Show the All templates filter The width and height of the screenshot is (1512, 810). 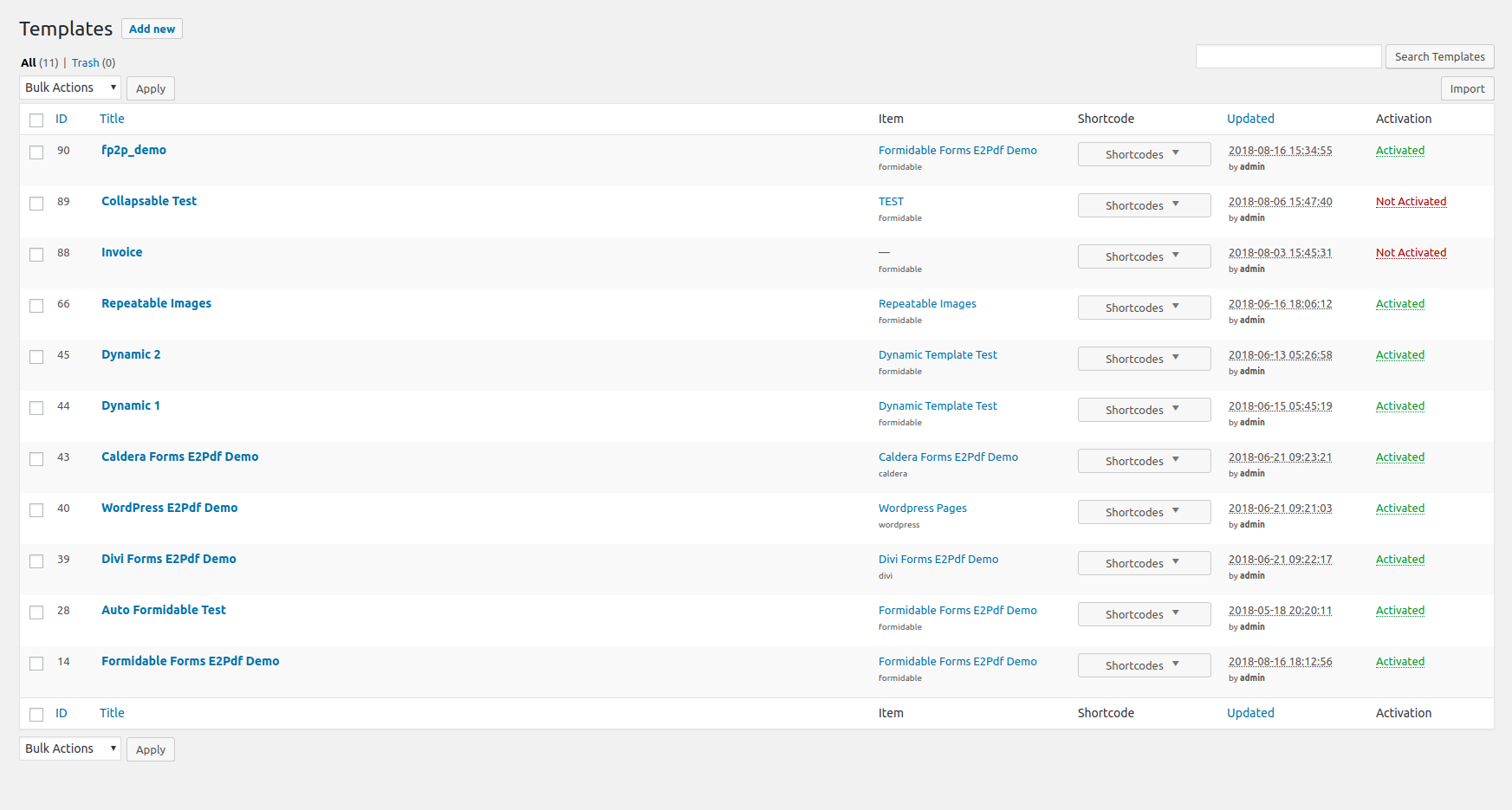coord(29,62)
